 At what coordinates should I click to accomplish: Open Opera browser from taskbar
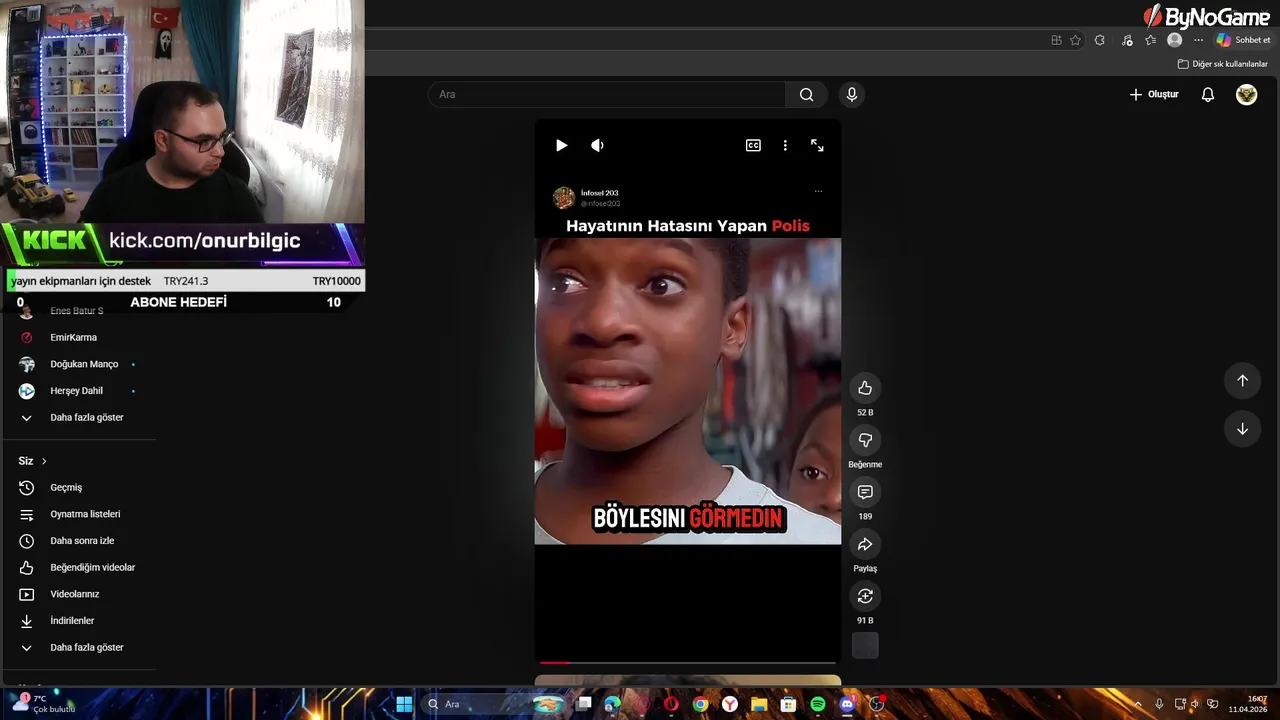pos(671,704)
